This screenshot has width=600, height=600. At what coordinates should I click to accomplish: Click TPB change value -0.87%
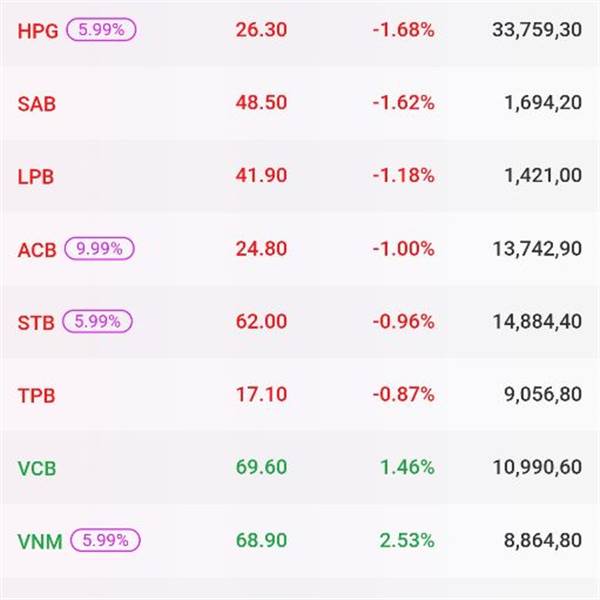[403, 395]
